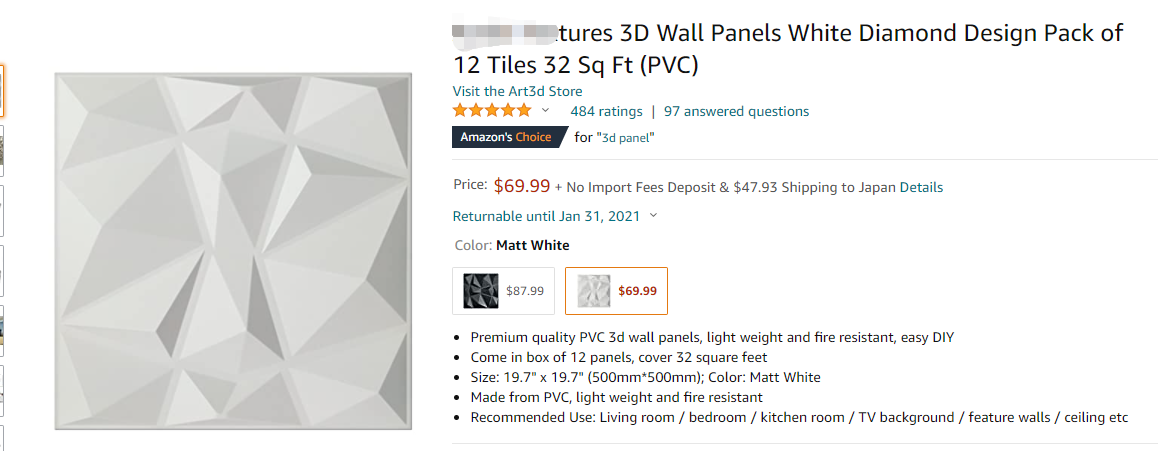Show the third thumbnail in left strip
The height and width of the screenshot is (451, 1173).
click(2, 210)
